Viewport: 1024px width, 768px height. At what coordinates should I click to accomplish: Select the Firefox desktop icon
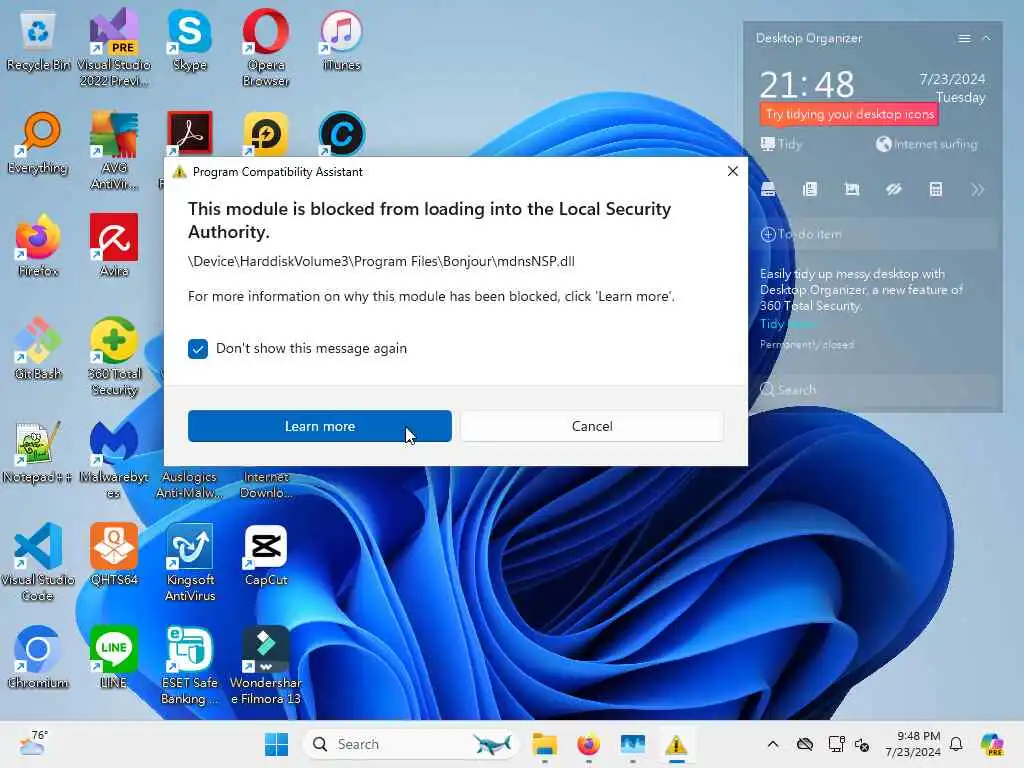coord(38,247)
